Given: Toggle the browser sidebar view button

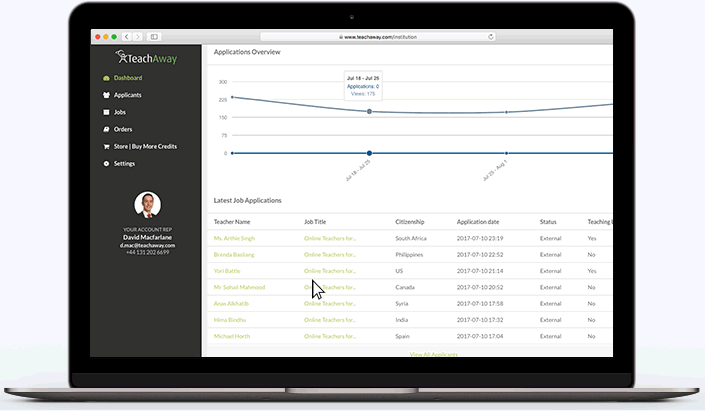Looking at the screenshot, I should tap(154, 37).
